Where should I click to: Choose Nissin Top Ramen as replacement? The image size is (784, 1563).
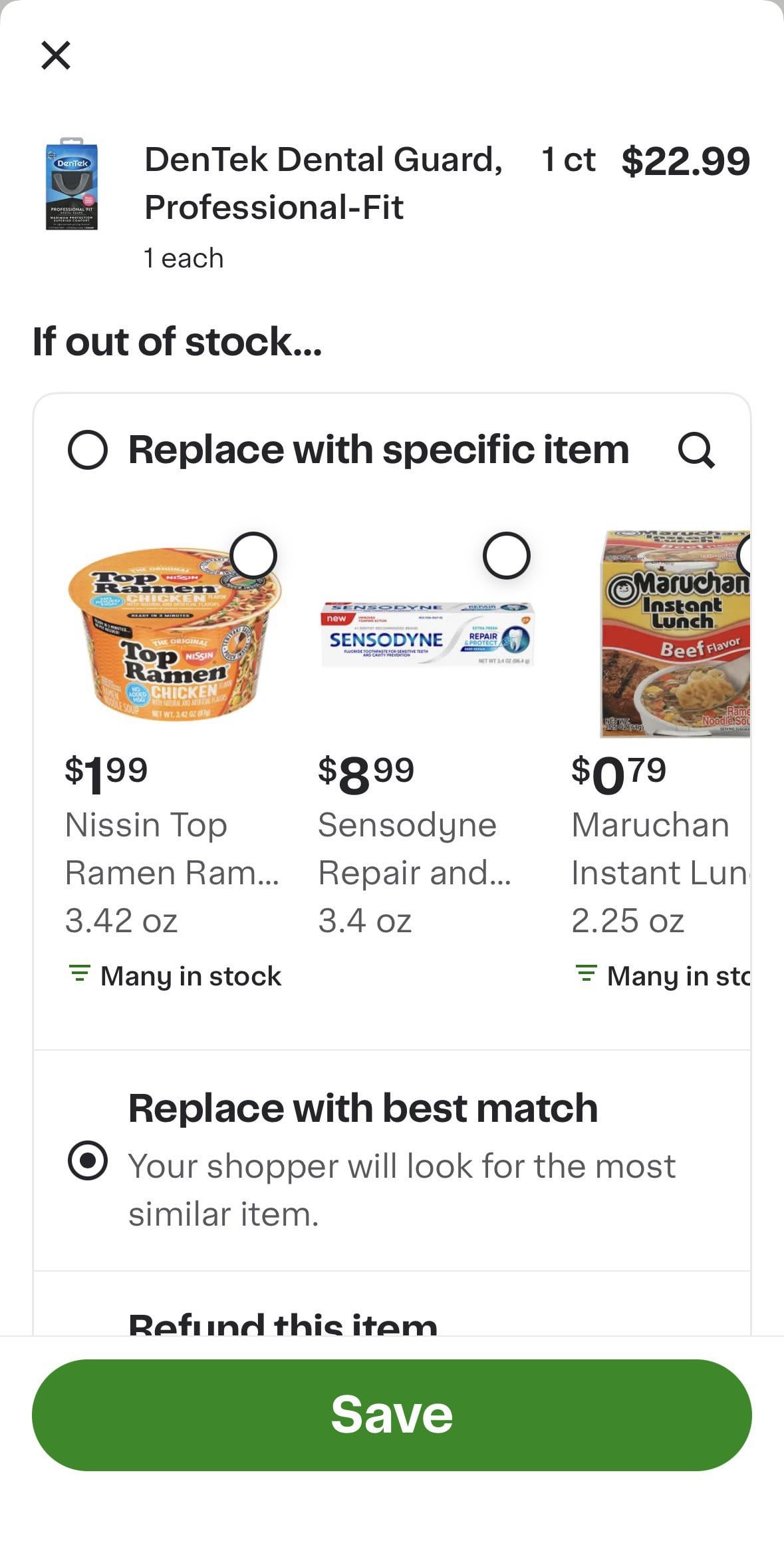tap(253, 555)
